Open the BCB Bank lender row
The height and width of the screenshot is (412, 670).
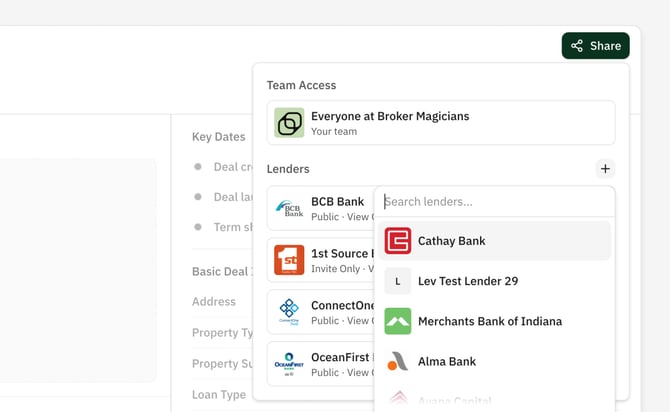click(x=320, y=208)
